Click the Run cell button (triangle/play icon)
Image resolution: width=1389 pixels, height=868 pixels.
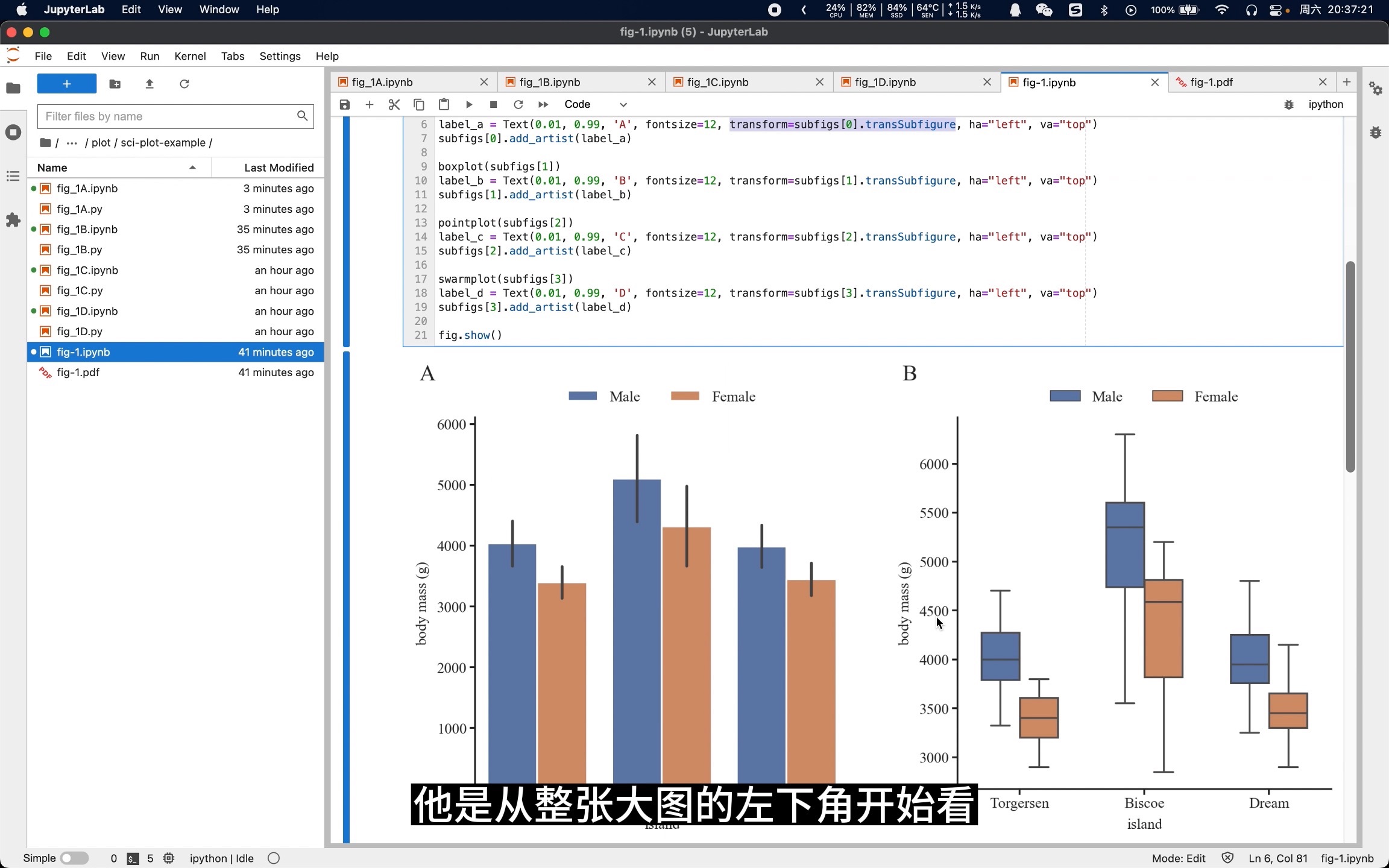468,104
